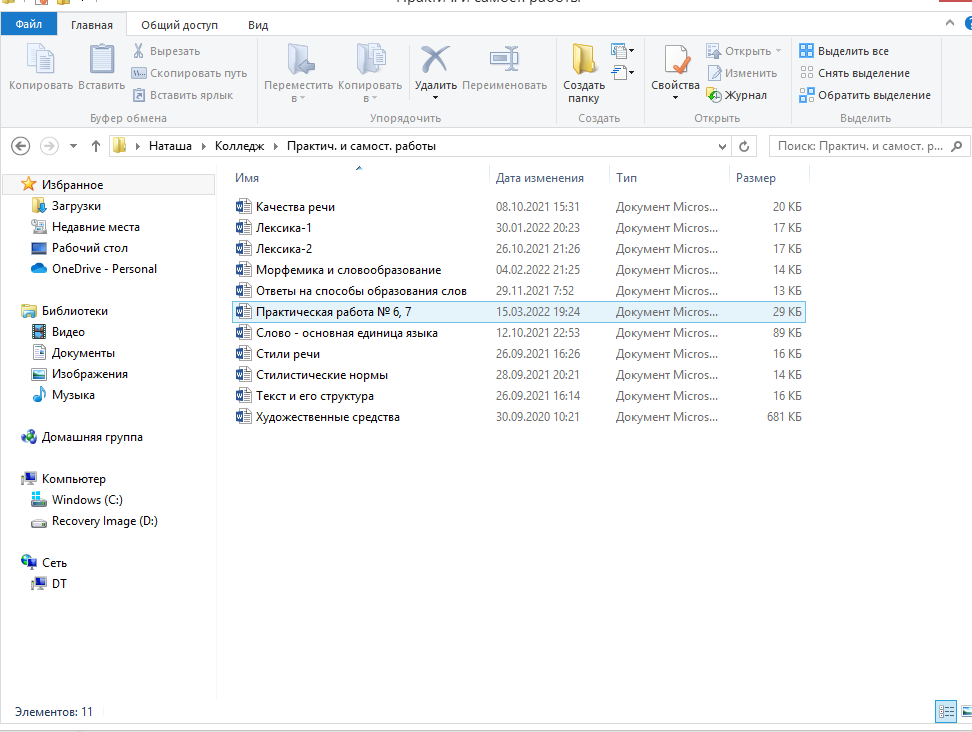The height and width of the screenshot is (732, 972).
Task: Open the address bar history dropdown arrow
Action: (x=724, y=146)
